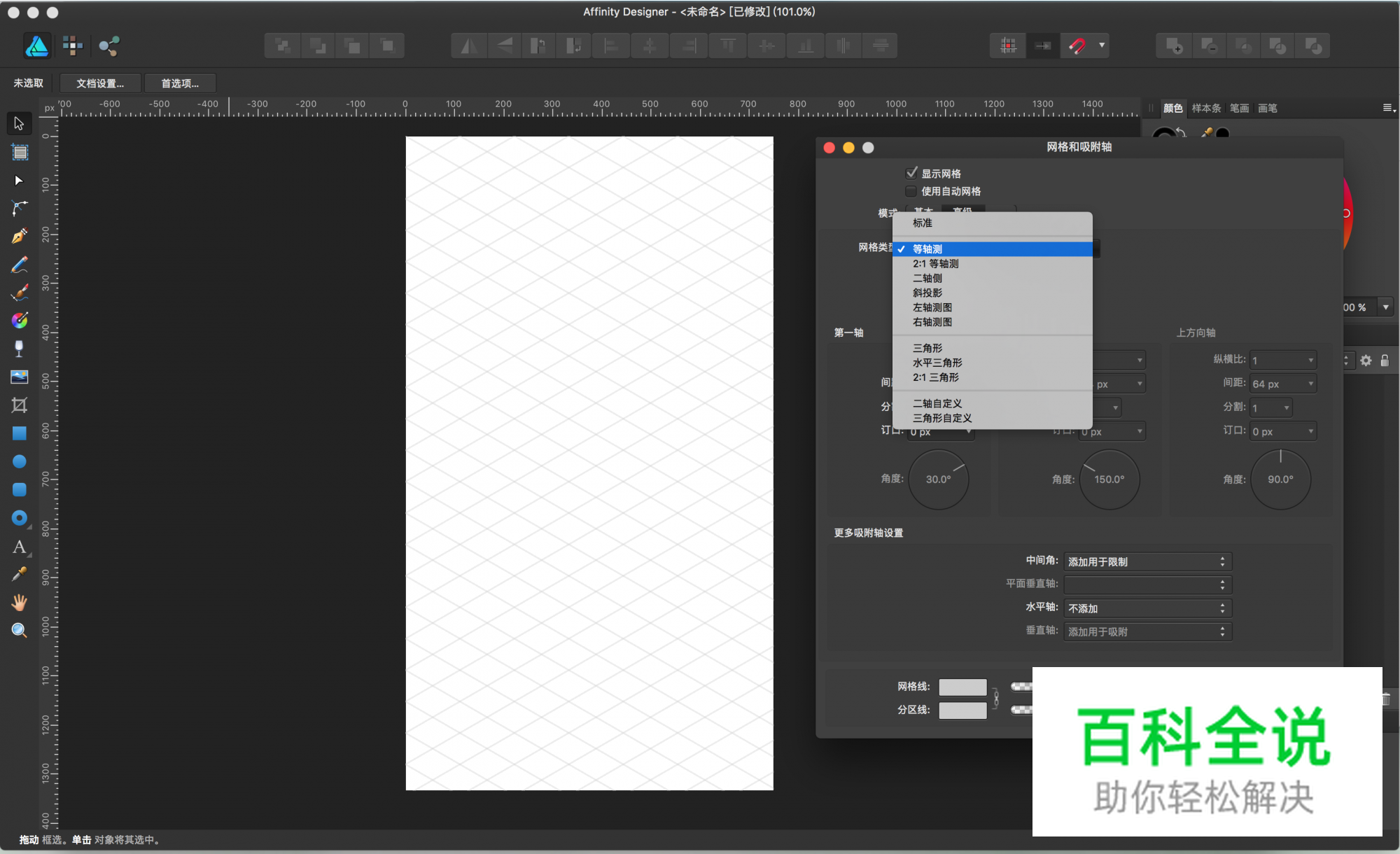Image resolution: width=1400 pixels, height=854 pixels.
Task: Toggle the lock icon beside the gear
Action: (x=1385, y=360)
